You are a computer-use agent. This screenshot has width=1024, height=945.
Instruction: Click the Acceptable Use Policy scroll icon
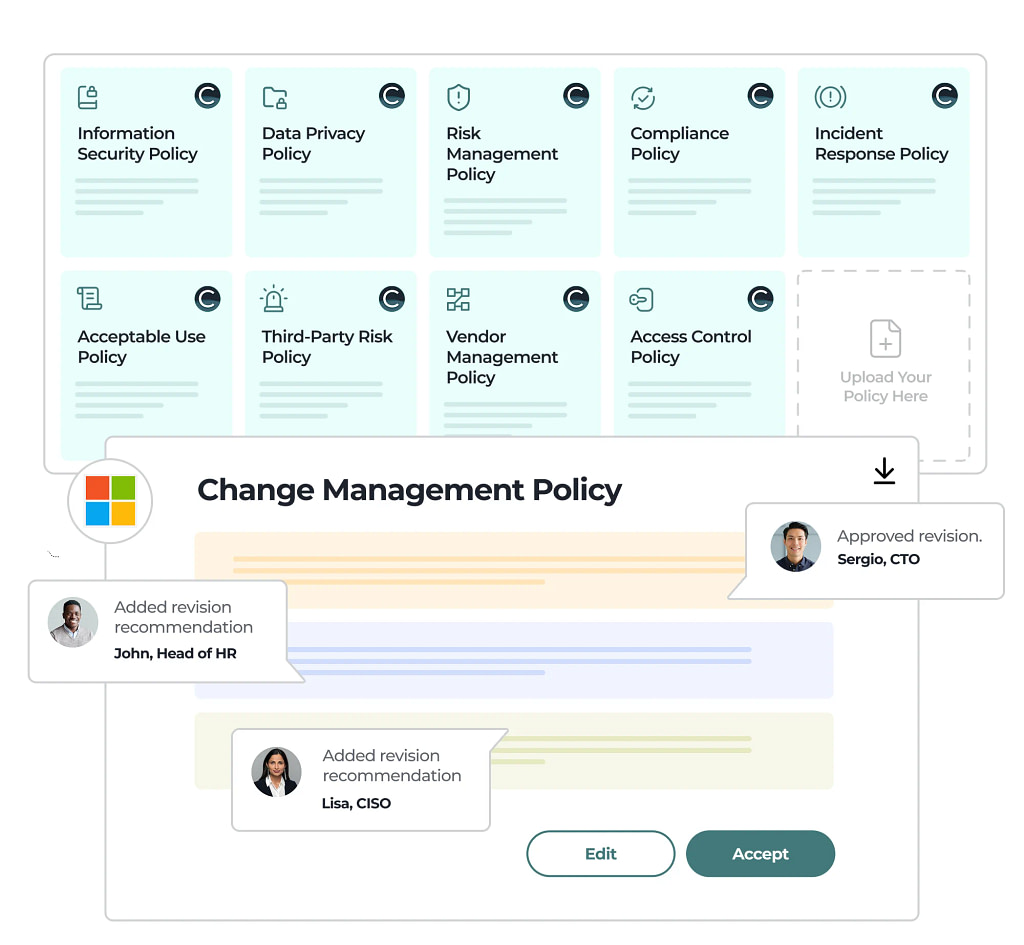click(89, 299)
